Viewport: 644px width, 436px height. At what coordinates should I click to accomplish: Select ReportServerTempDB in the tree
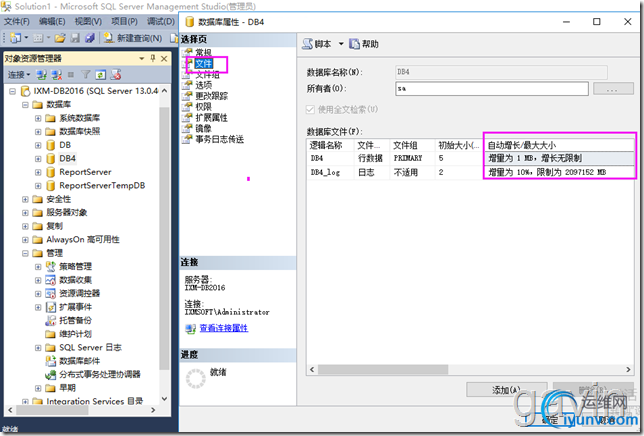[102, 186]
